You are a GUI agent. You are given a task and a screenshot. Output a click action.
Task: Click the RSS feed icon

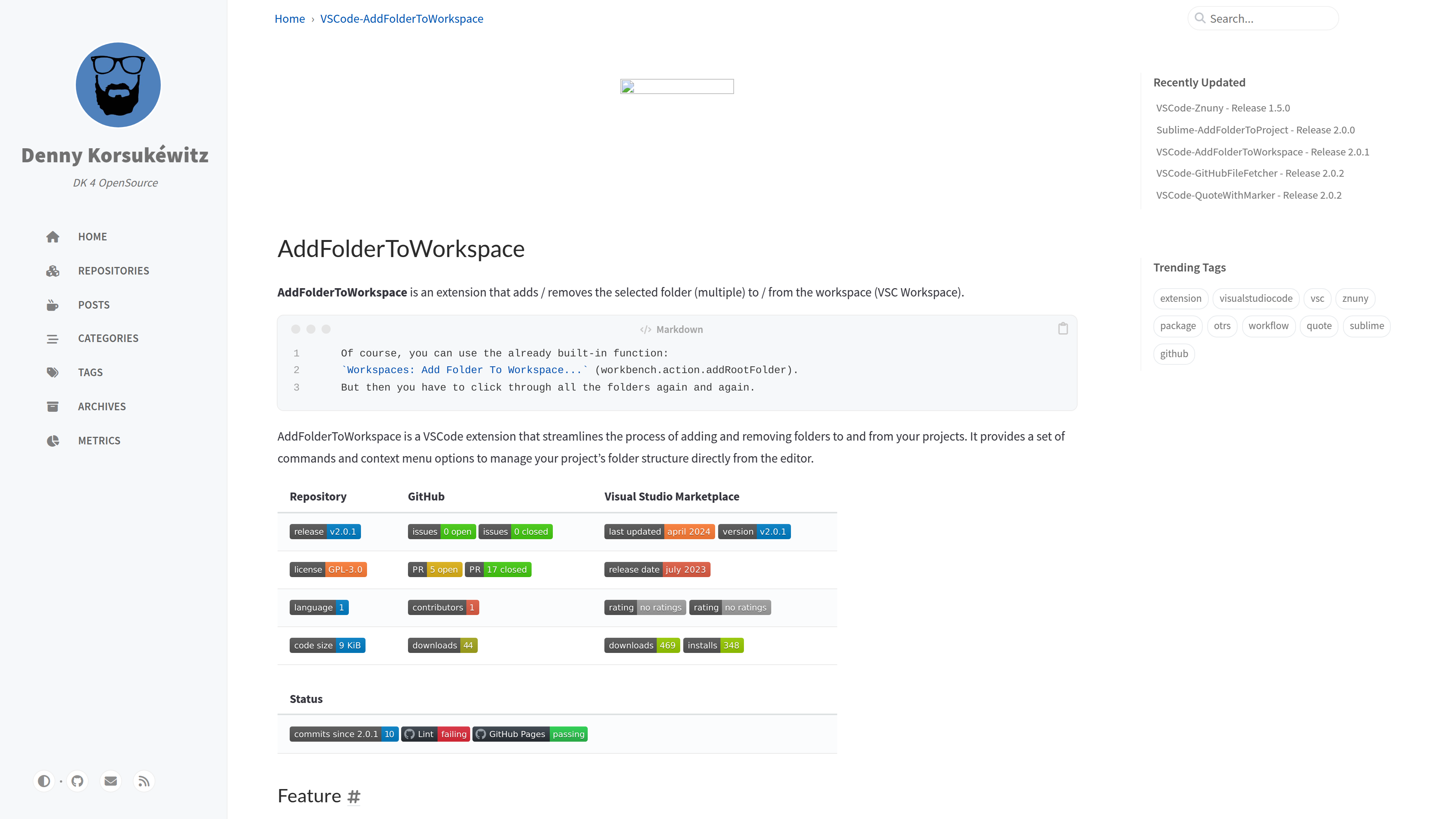click(144, 781)
